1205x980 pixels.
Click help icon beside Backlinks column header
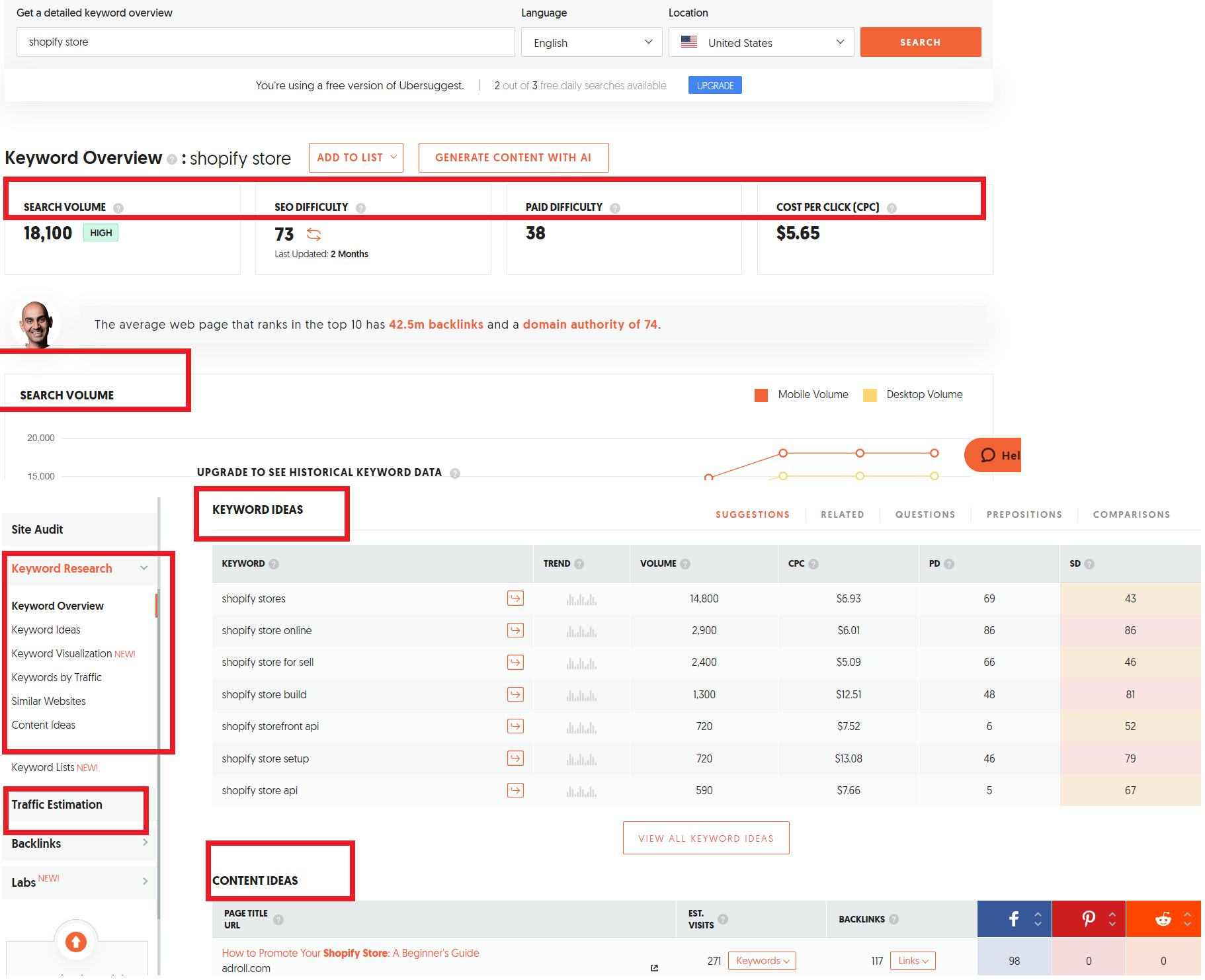[893, 919]
